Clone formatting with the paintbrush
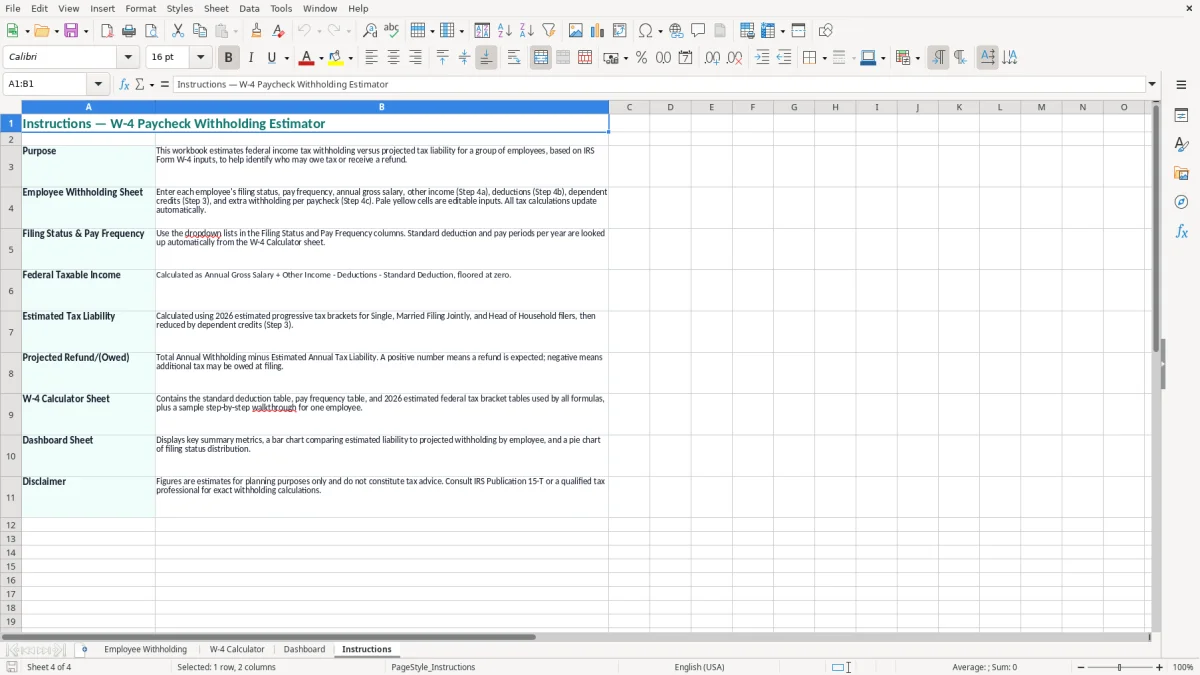The height and width of the screenshot is (675, 1200). click(257, 31)
